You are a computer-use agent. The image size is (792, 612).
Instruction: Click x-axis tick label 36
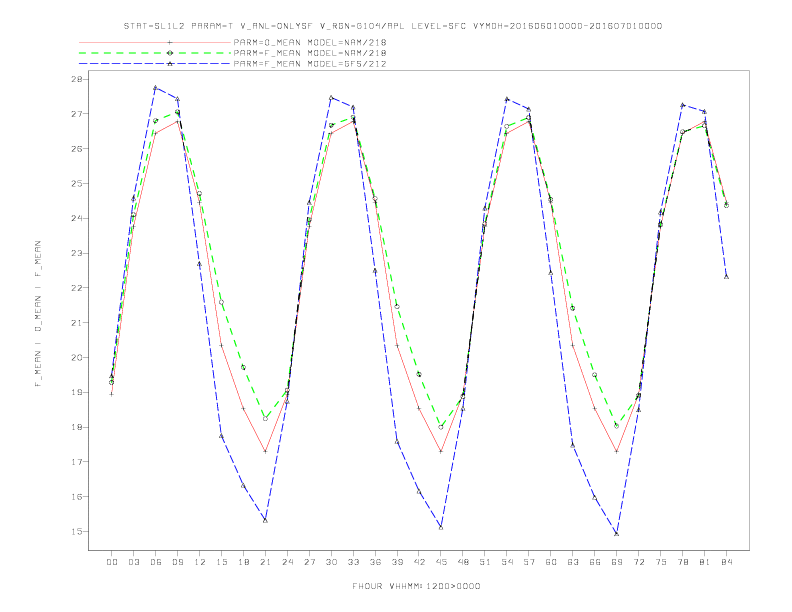point(375,562)
